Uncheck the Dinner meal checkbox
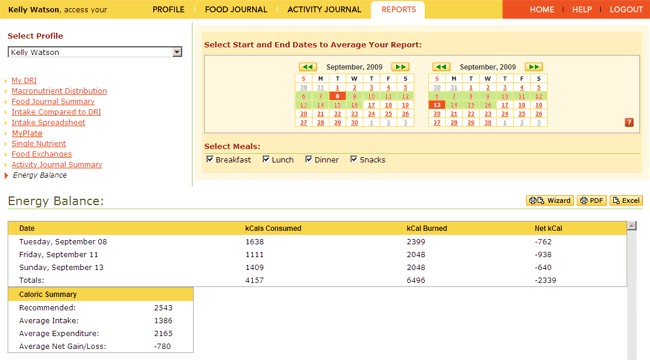Viewport: 650px width, 360px height. (308, 159)
